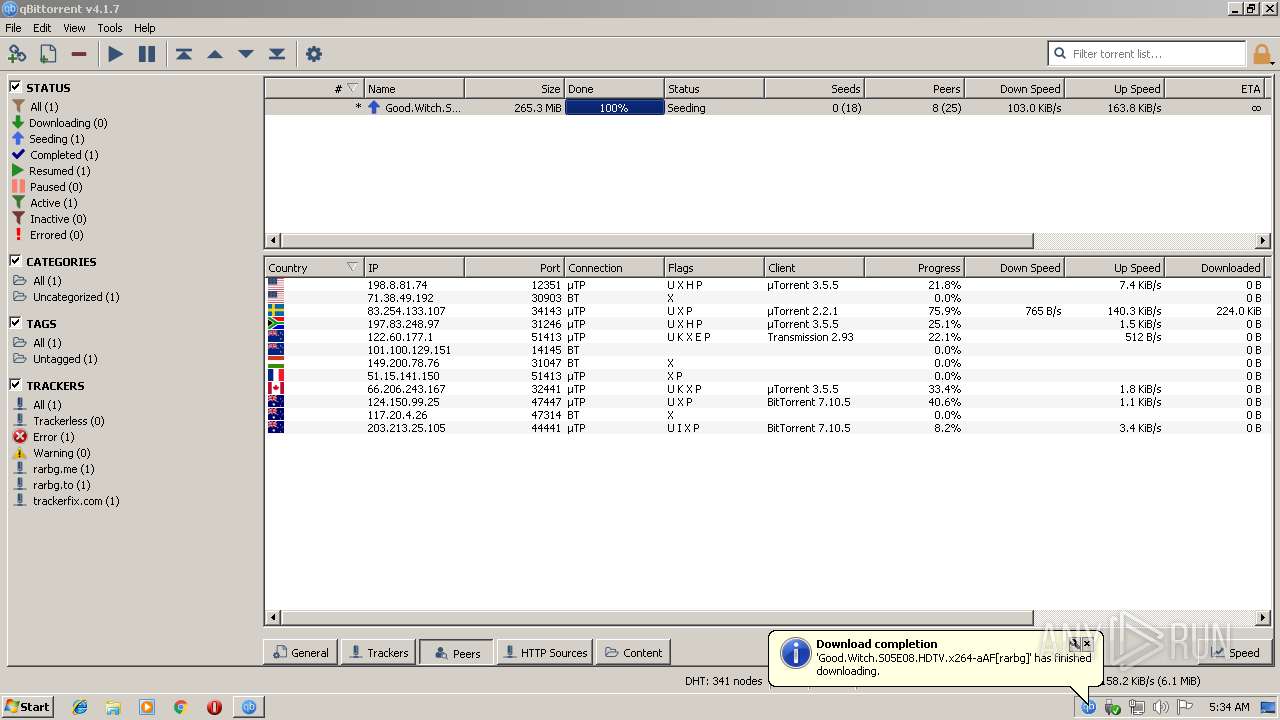The height and width of the screenshot is (720, 1280).
Task: Select the Good.Witch.S... torrent row
Action: [x=765, y=107]
